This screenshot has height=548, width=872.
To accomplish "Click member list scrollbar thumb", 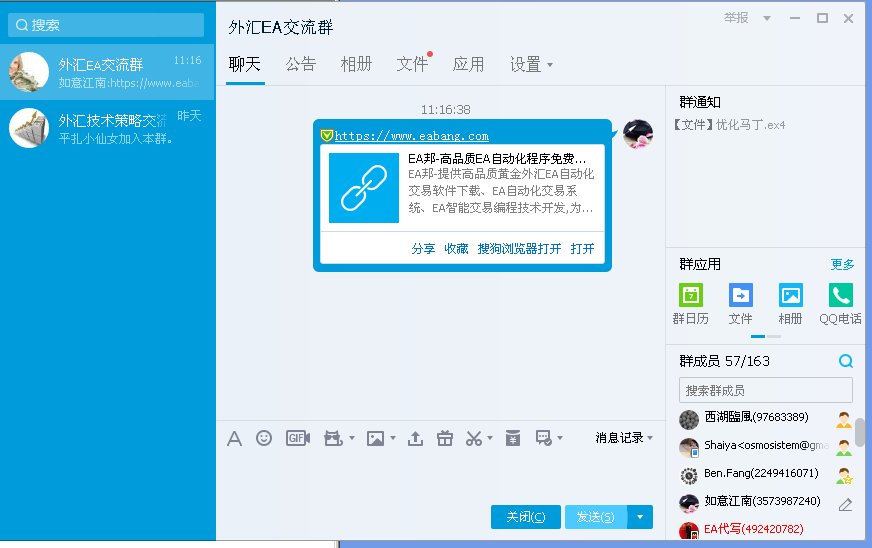I will [860, 432].
